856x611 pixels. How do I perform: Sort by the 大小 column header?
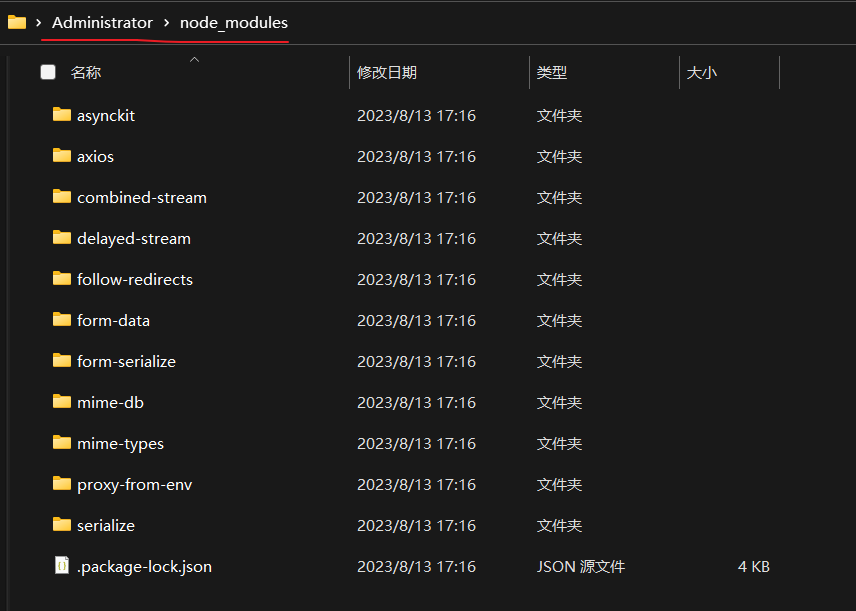point(702,72)
